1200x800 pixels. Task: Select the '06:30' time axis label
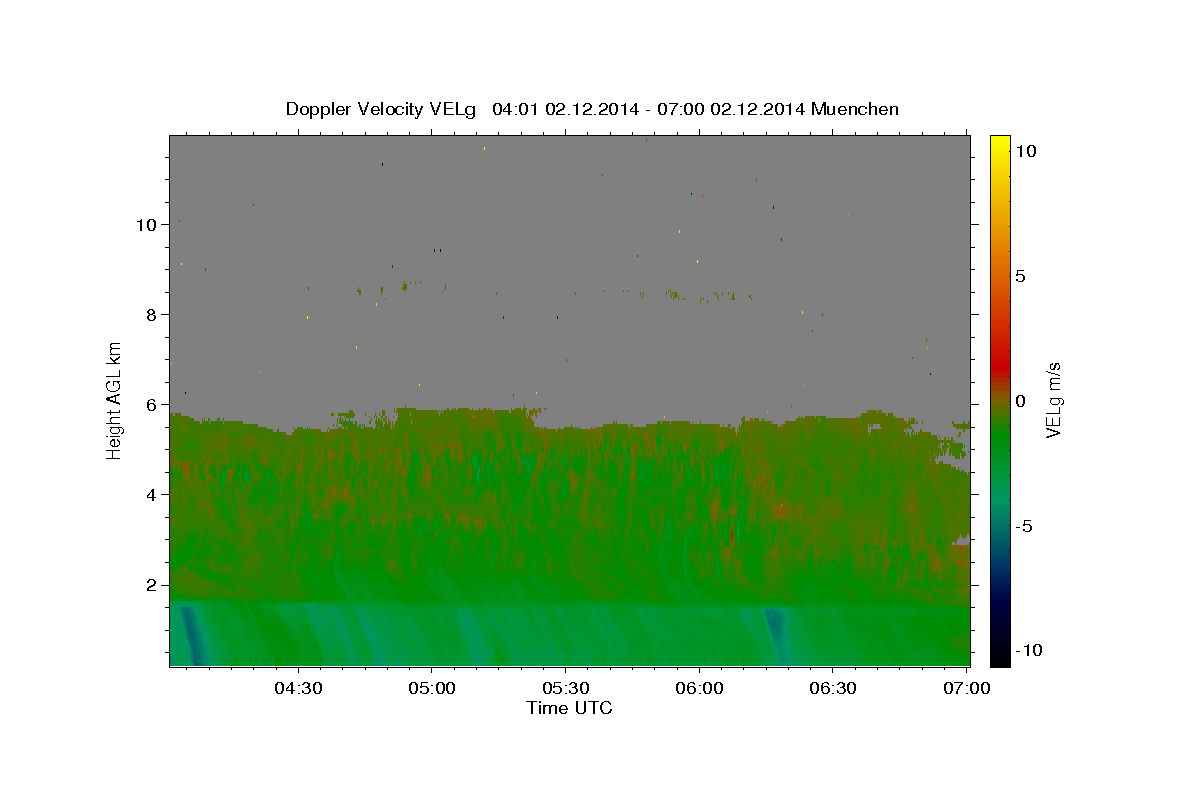coord(833,689)
